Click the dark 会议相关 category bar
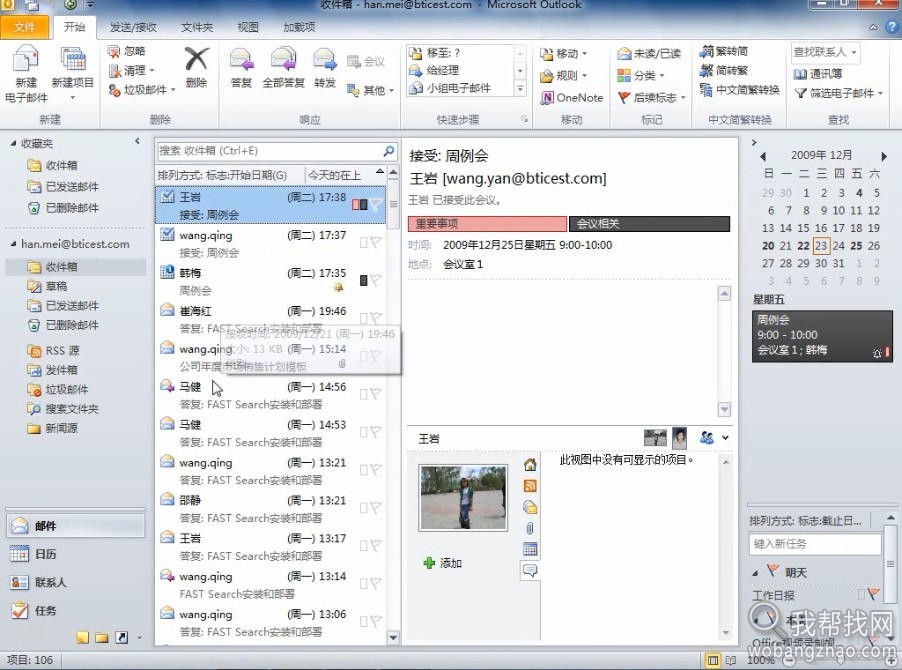The height and width of the screenshot is (670, 902). (649, 224)
